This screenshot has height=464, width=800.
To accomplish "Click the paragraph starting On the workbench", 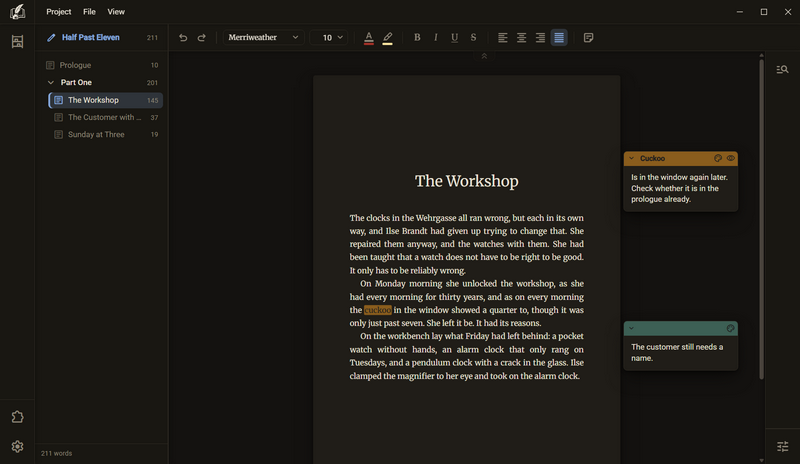I will [x=466, y=356].
